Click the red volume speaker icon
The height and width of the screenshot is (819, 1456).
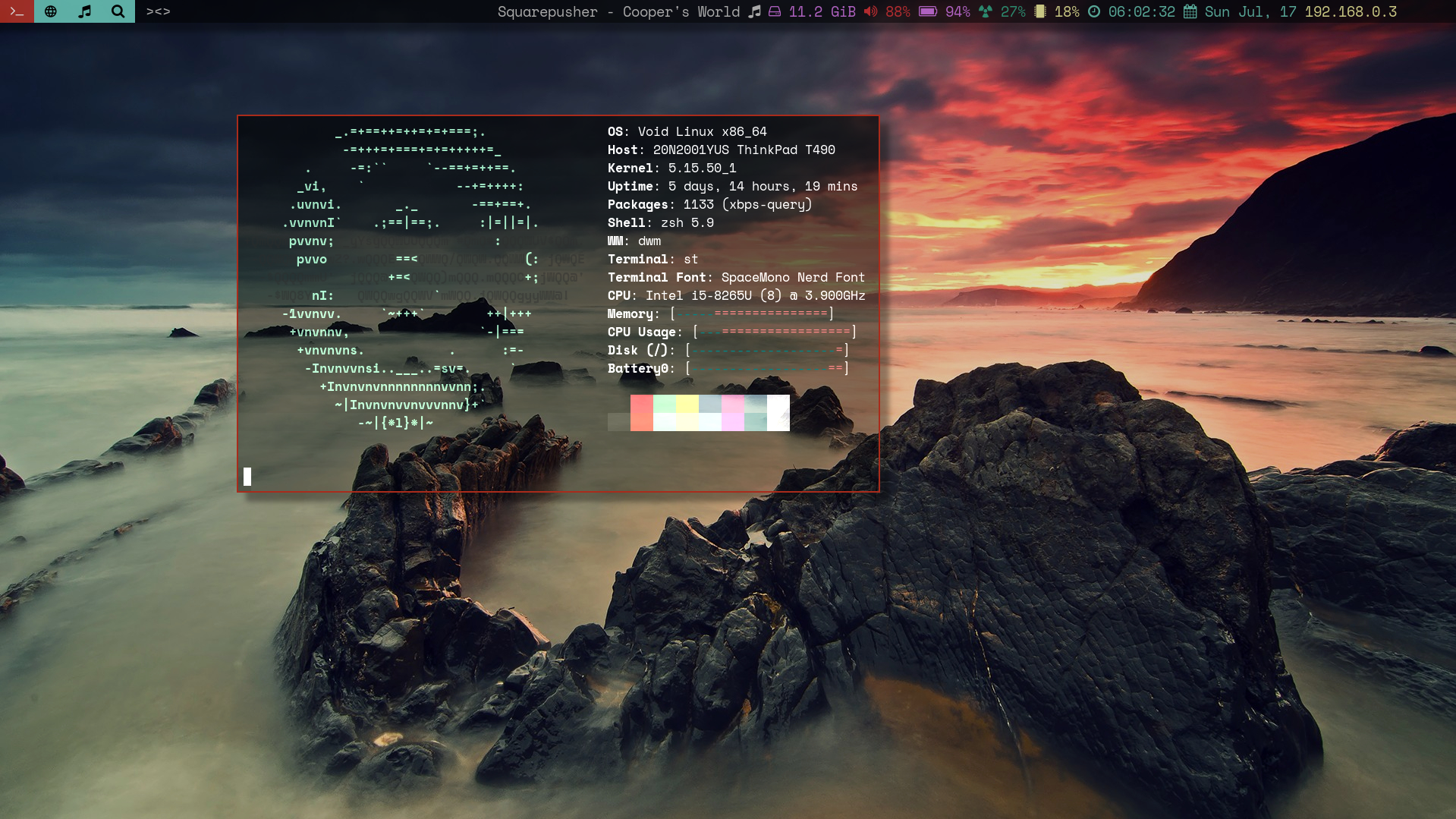tap(871, 11)
